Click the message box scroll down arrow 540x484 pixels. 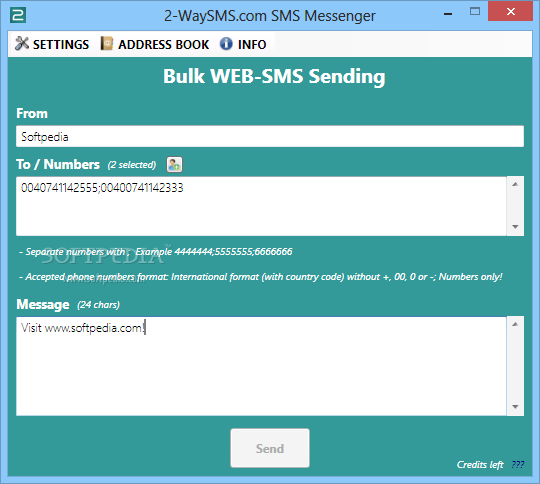515,407
